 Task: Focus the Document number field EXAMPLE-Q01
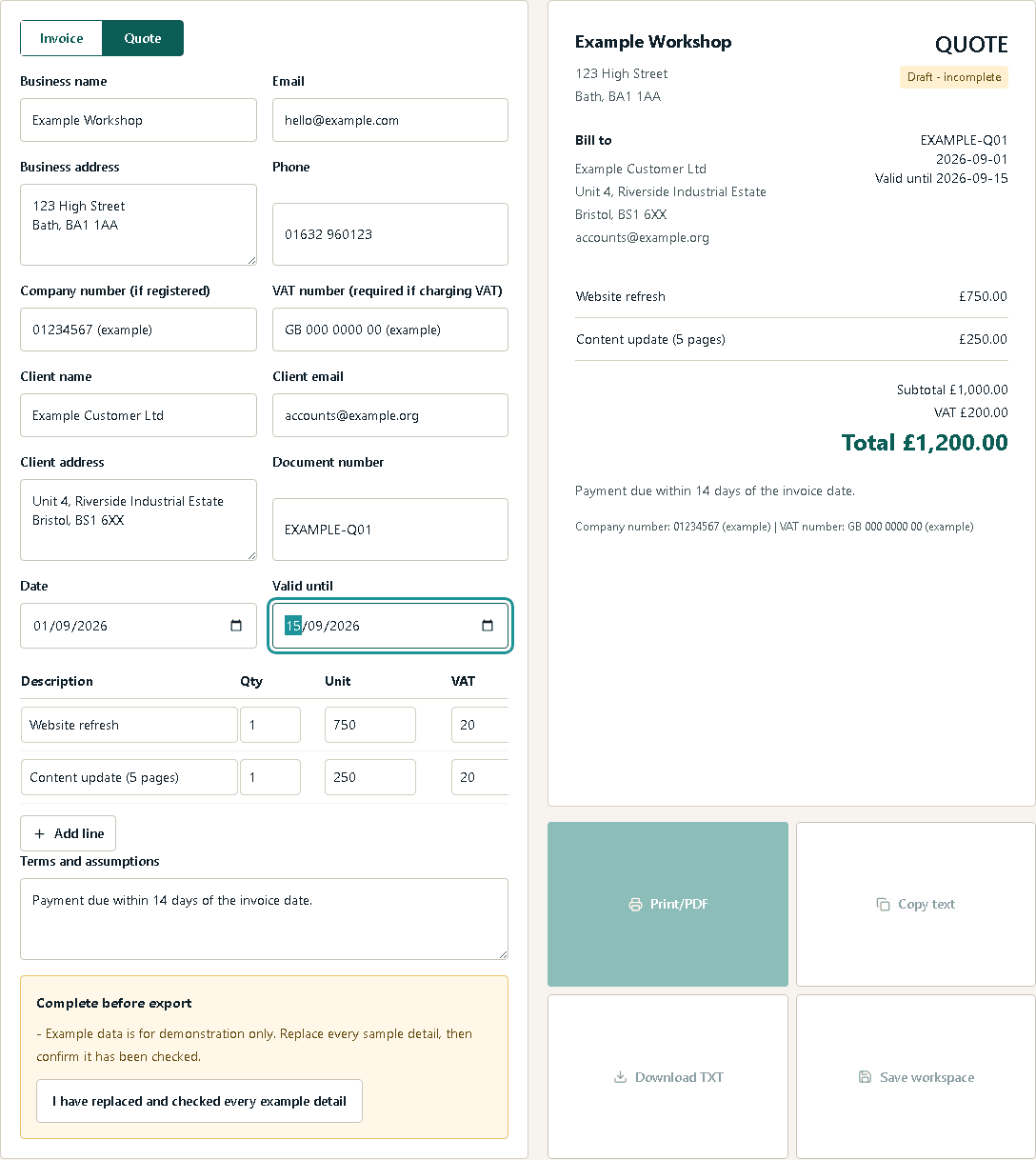pos(390,530)
